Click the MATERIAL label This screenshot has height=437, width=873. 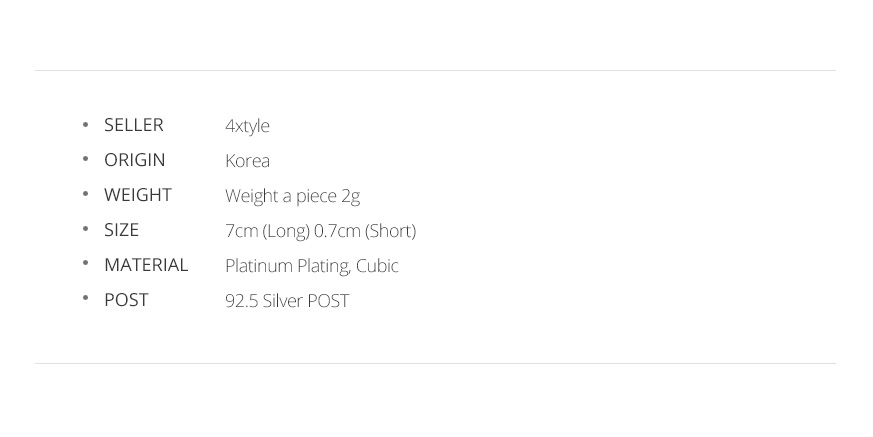(146, 265)
